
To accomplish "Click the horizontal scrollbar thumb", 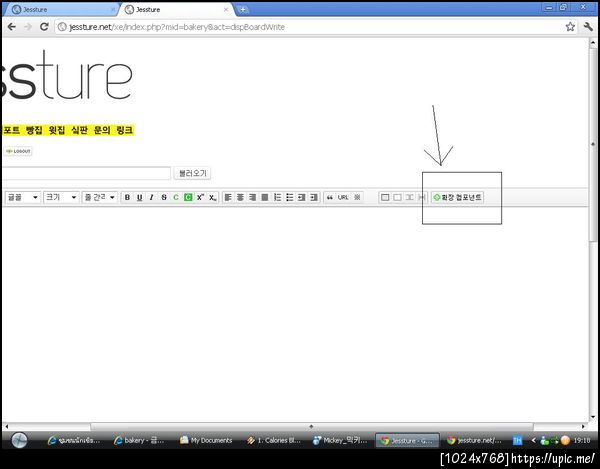I will coord(311,426).
